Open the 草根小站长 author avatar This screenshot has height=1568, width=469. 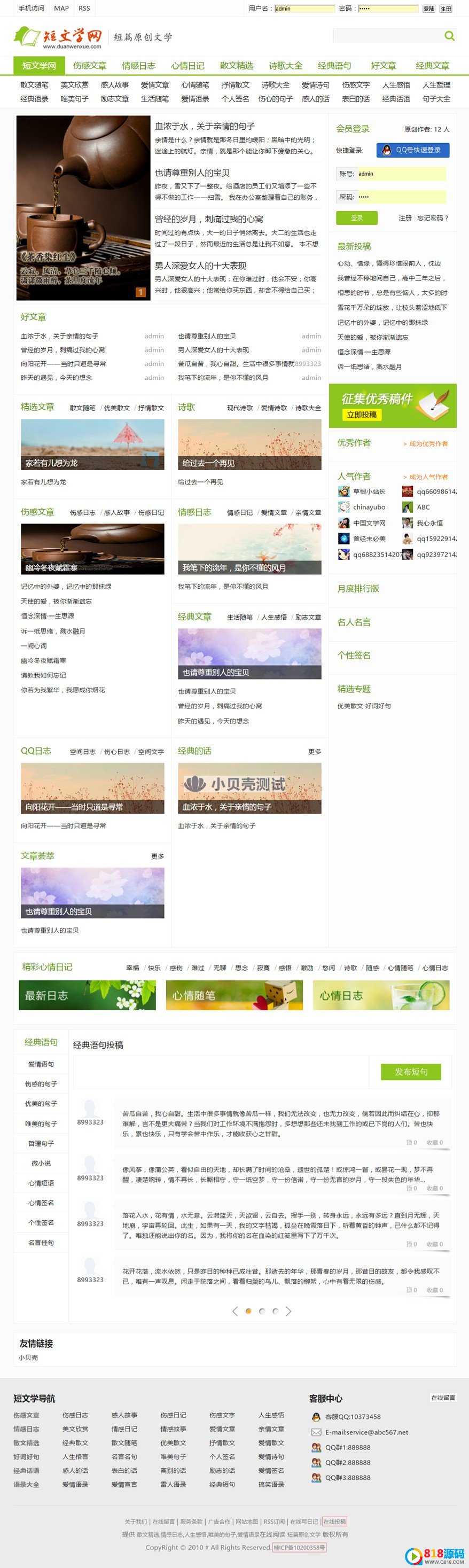[x=343, y=491]
